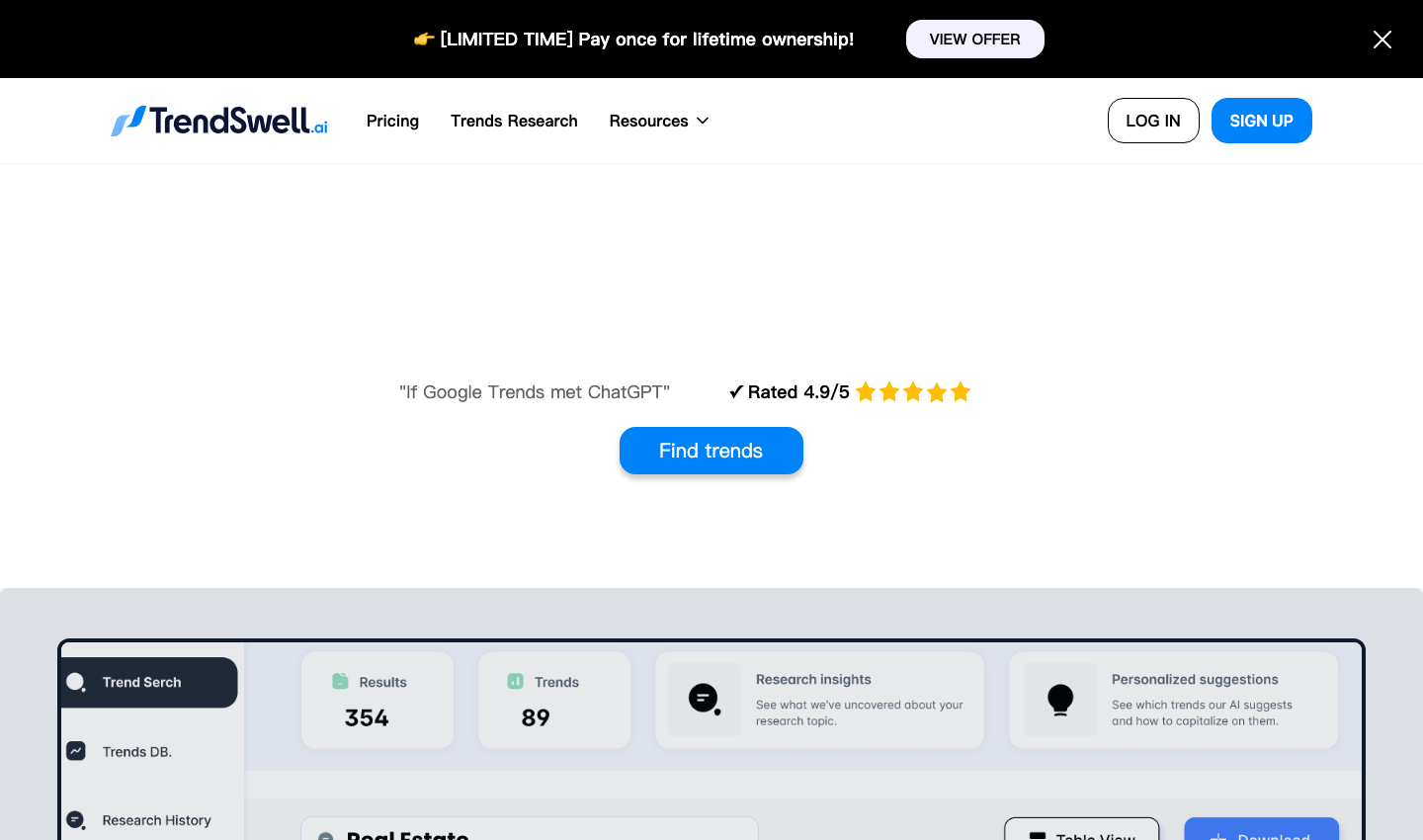Click the SIGN UP button

tap(1262, 121)
